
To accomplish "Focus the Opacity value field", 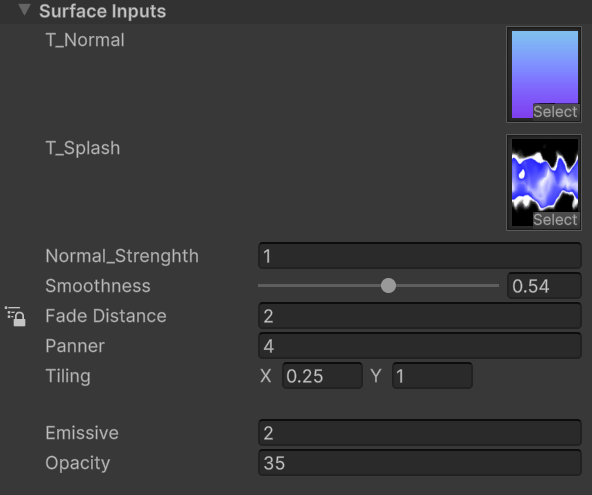I will point(420,463).
